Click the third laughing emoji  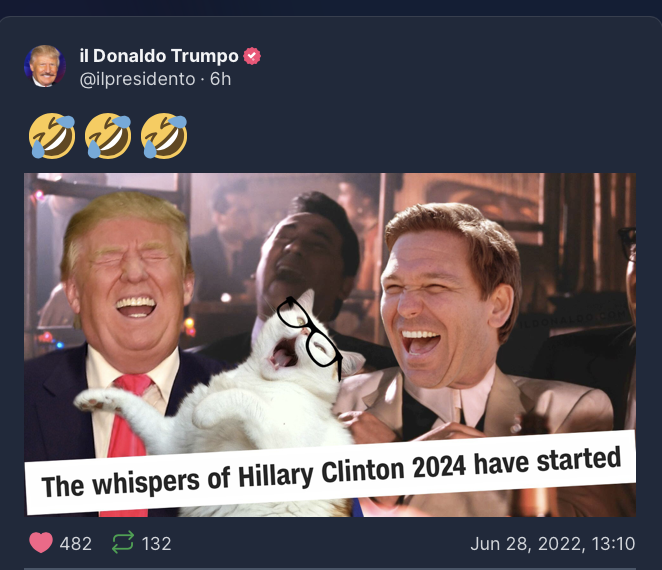(x=164, y=136)
